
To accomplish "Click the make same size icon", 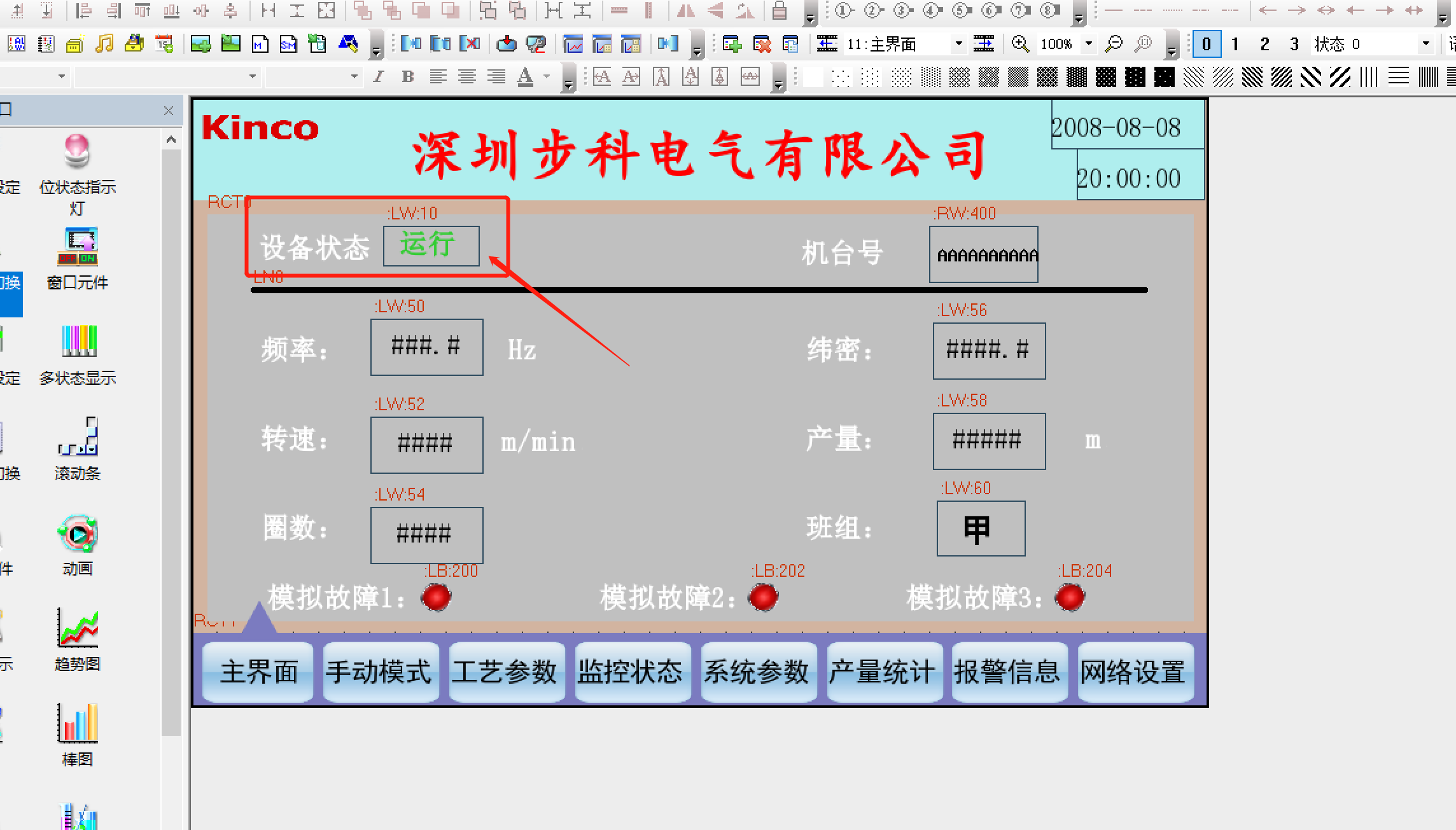I will (326, 10).
